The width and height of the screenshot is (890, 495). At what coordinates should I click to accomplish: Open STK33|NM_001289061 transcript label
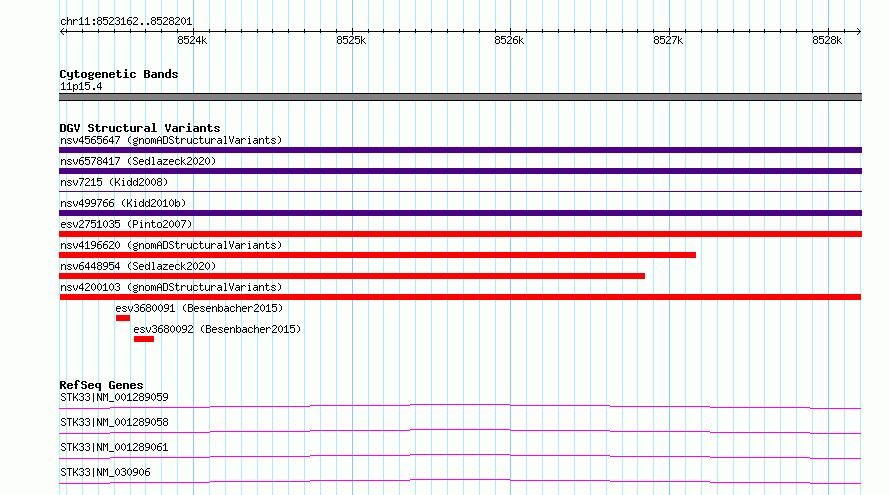(x=114, y=447)
